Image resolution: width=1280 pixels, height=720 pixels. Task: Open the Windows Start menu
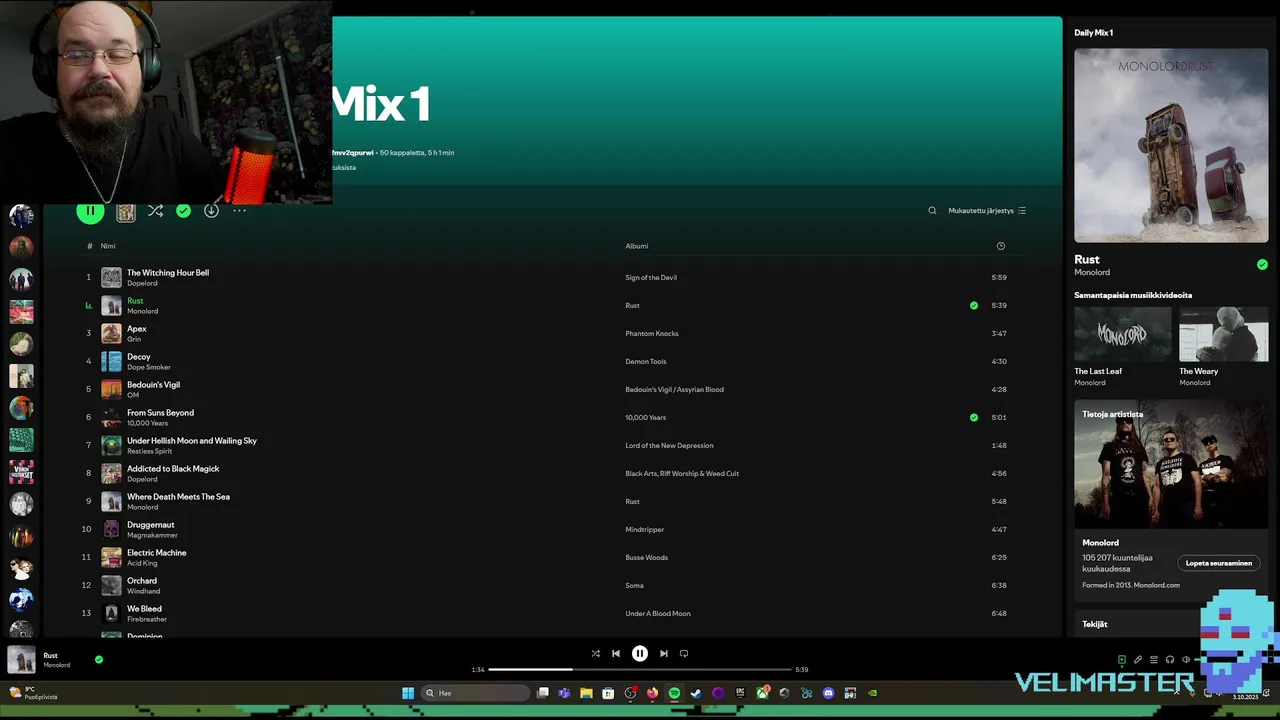(408, 693)
